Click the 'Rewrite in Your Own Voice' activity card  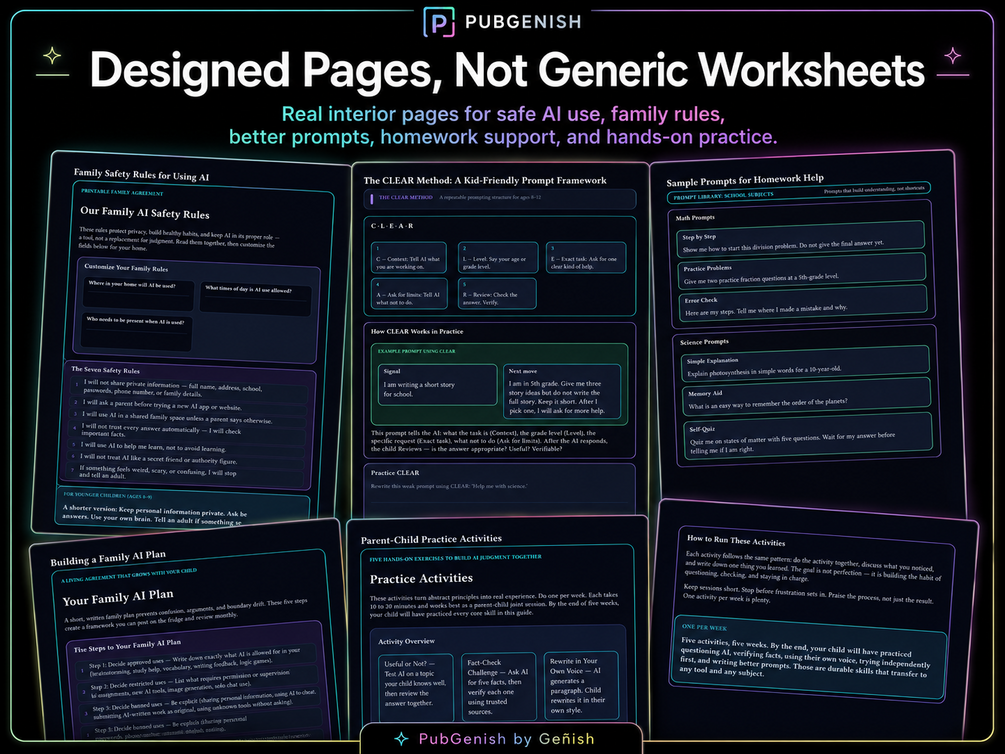tap(581, 685)
